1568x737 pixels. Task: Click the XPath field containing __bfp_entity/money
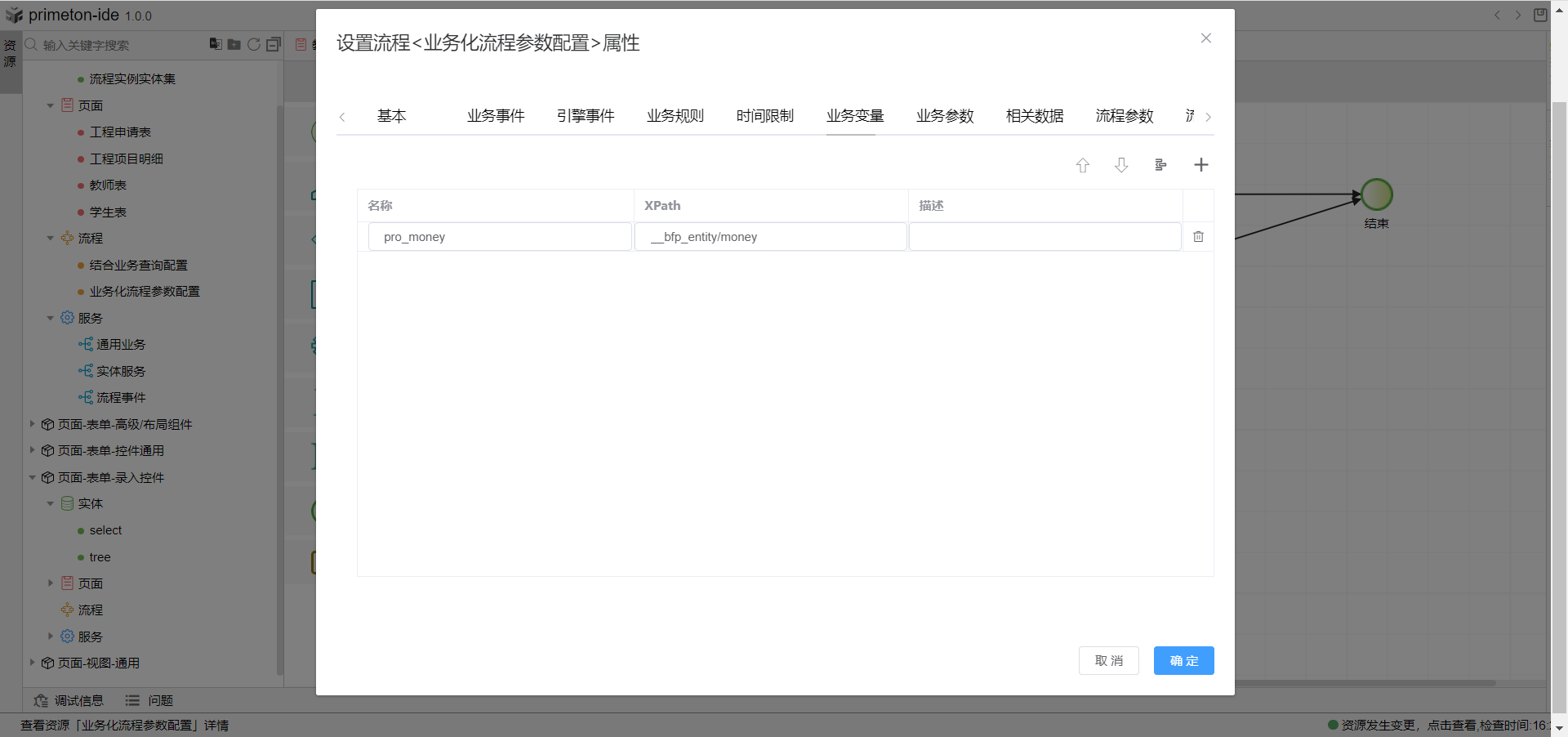(x=770, y=237)
